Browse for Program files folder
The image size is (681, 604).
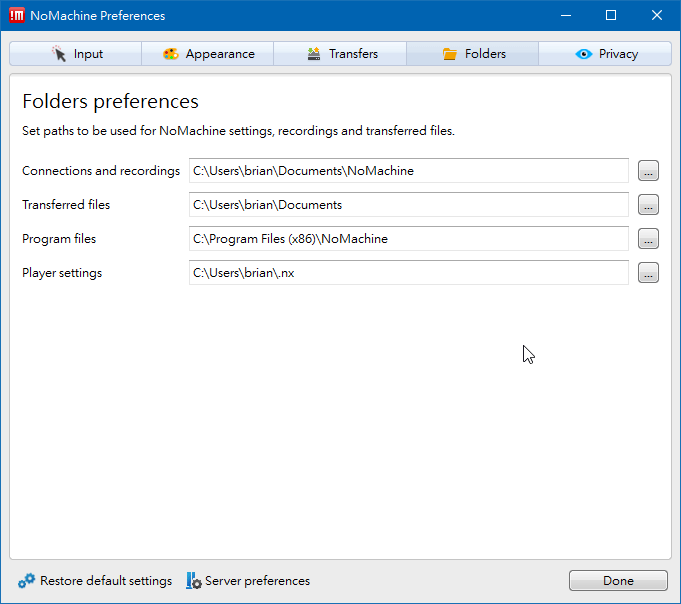tap(648, 239)
